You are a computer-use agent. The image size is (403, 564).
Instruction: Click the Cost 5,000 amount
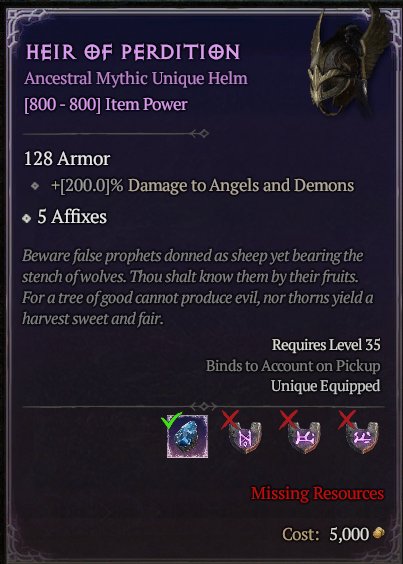pyautogui.click(x=349, y=534)
